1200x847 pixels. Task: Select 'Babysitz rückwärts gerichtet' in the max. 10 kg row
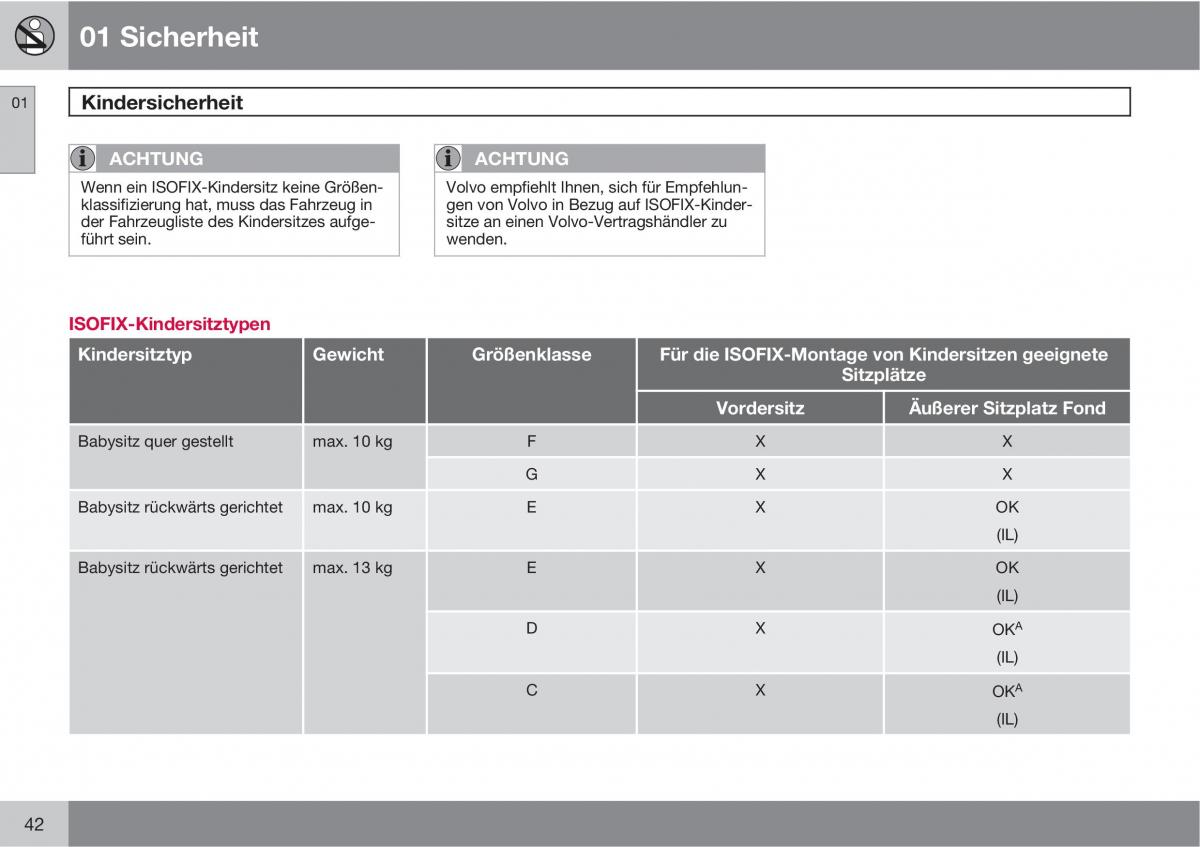point(180,507)
